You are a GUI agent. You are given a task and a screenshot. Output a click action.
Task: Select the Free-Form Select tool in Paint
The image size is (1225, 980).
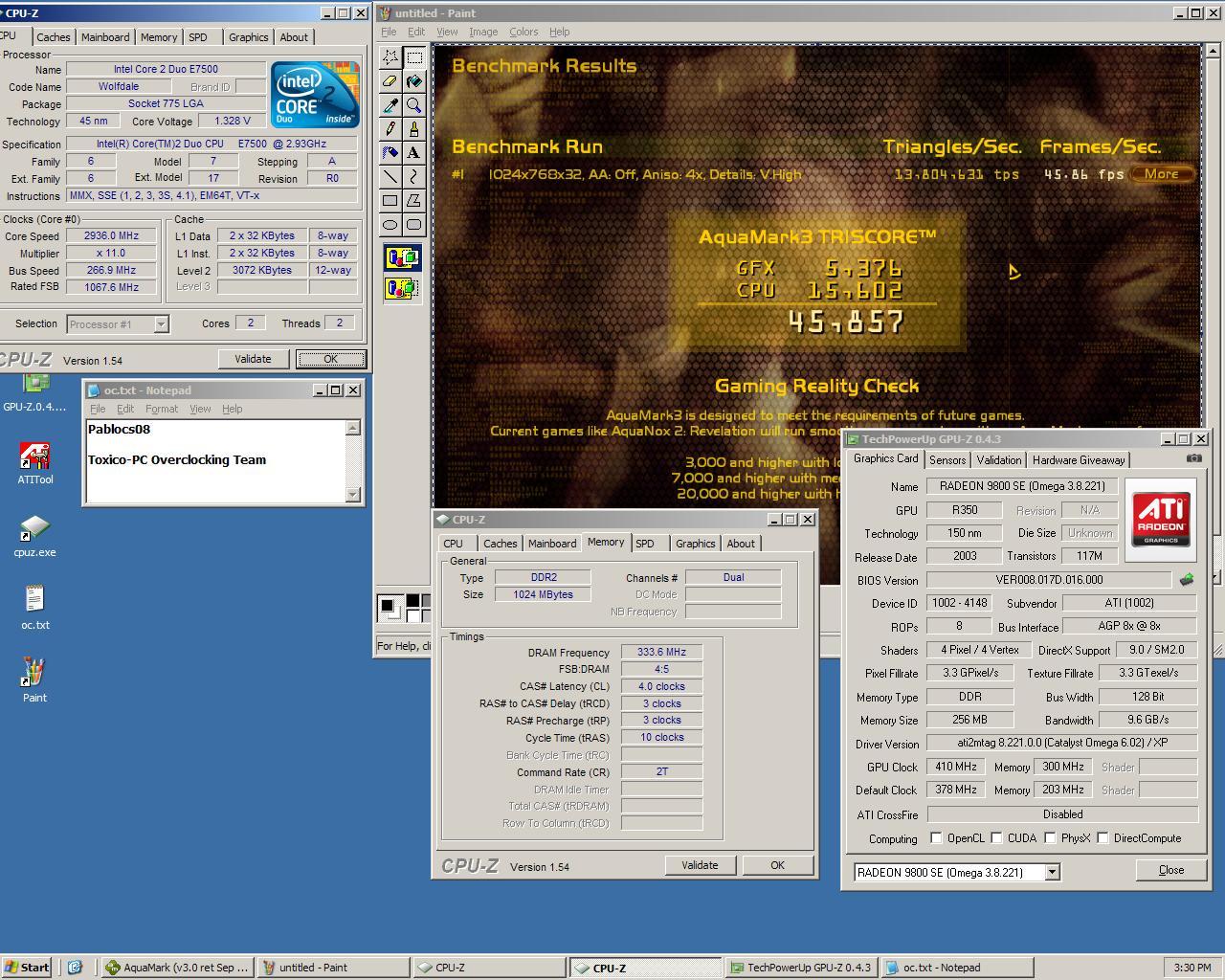click(390, 57)
